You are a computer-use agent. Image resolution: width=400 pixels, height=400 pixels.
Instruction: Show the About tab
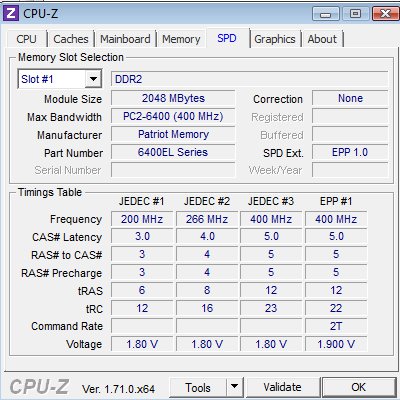click(x=322, y=39)
